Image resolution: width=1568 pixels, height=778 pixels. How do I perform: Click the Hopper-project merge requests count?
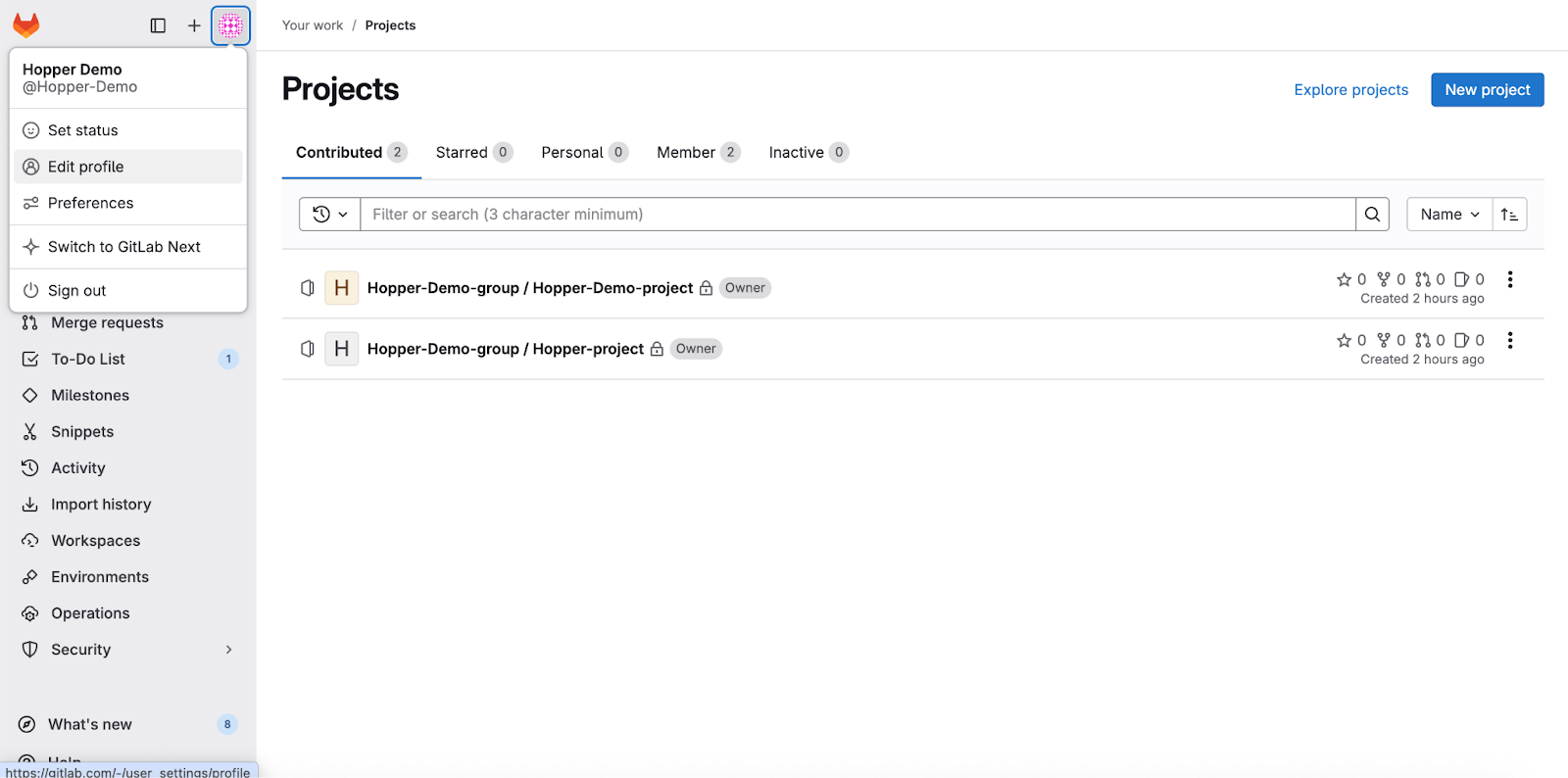(1431, 340)
